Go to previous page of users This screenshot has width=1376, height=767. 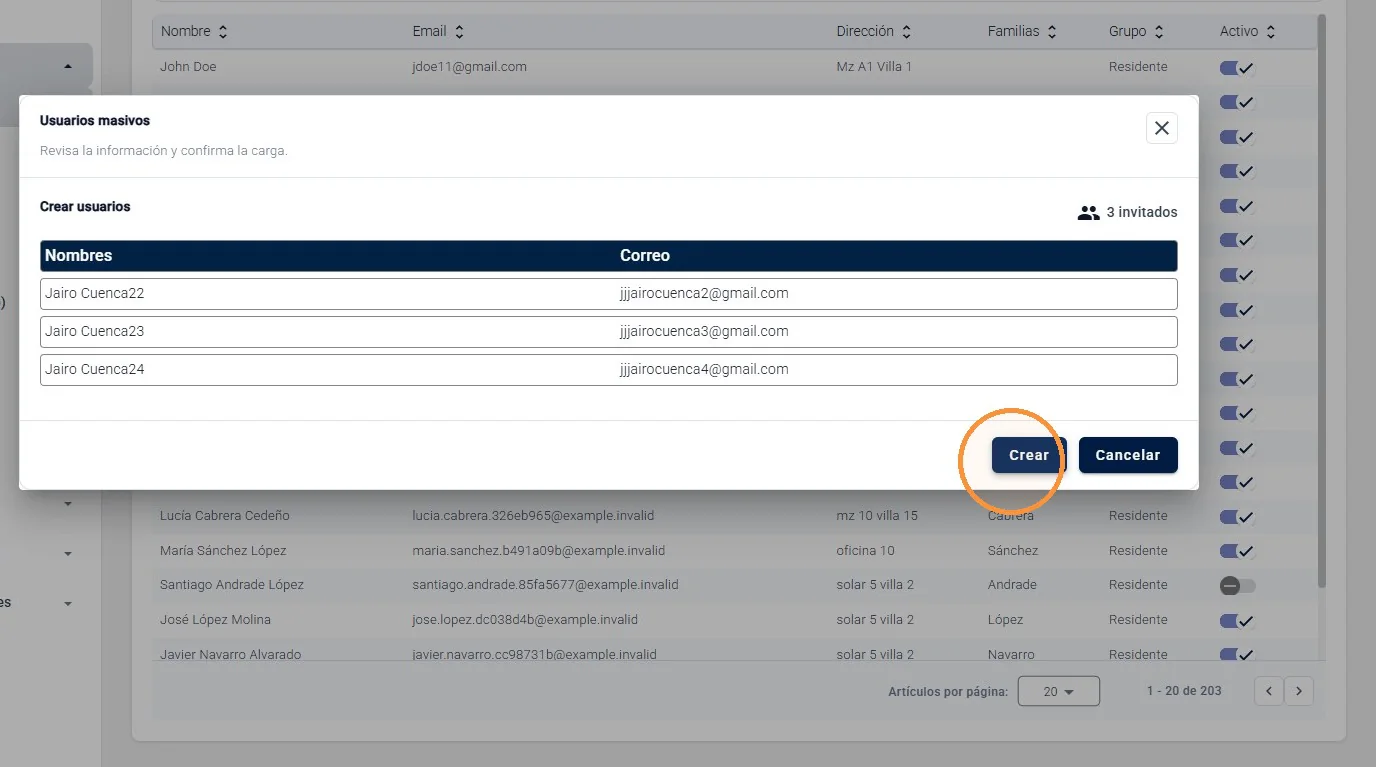(x=1269, y=691)
